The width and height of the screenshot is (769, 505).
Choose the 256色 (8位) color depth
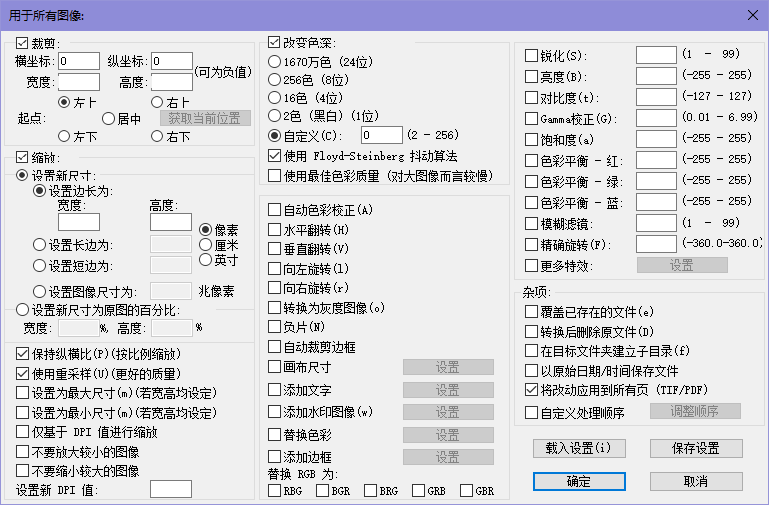pyautogui.click(x=275, y=80)
